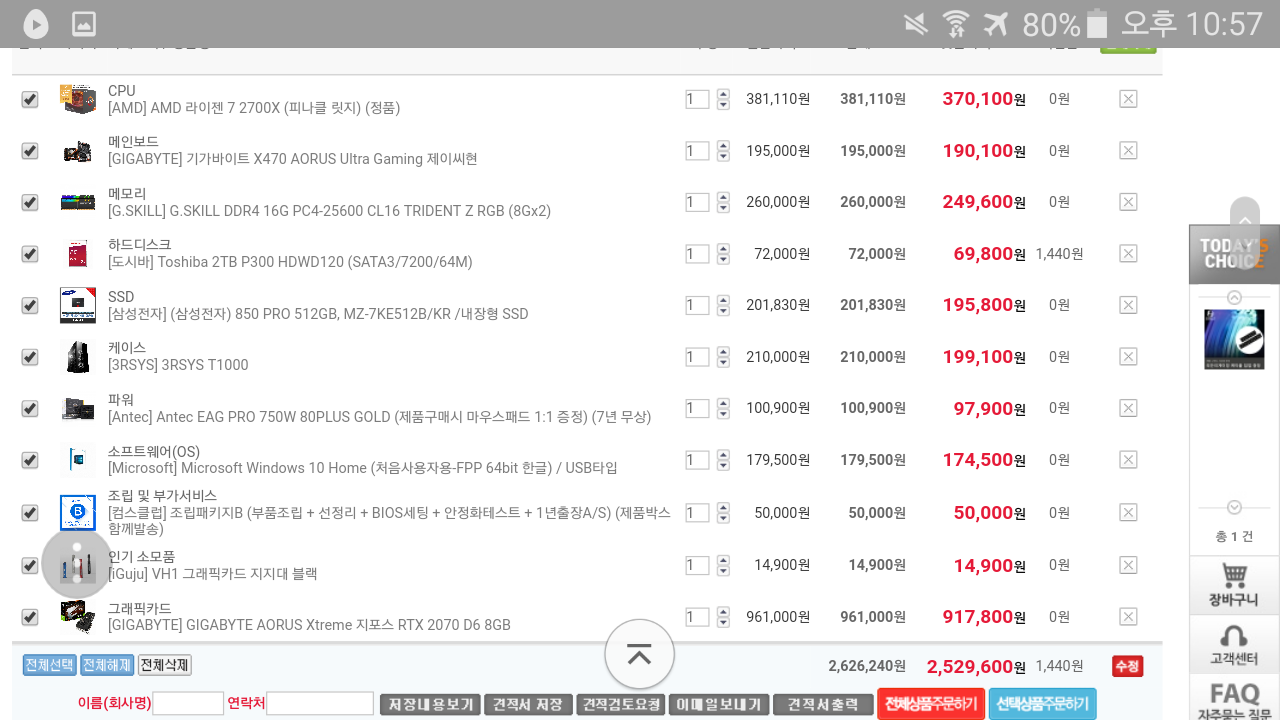Open the assembly package B service icon
This screenshot has height=720, width=1280.
point(78,513)
